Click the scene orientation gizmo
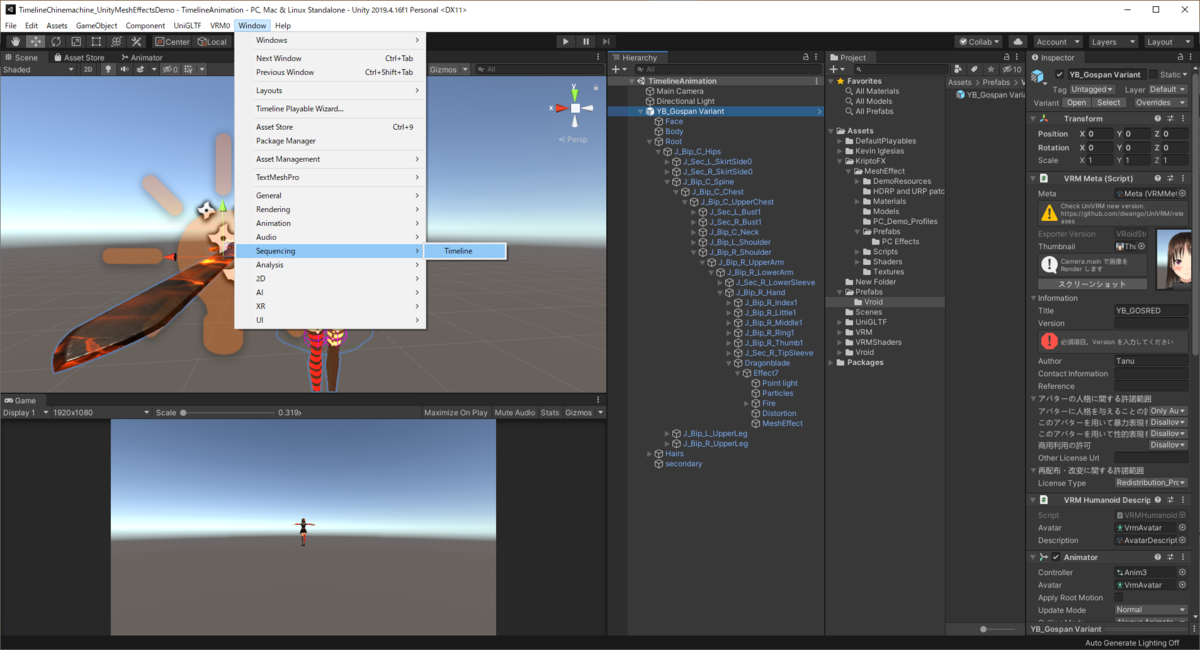 tap(575, 108)
